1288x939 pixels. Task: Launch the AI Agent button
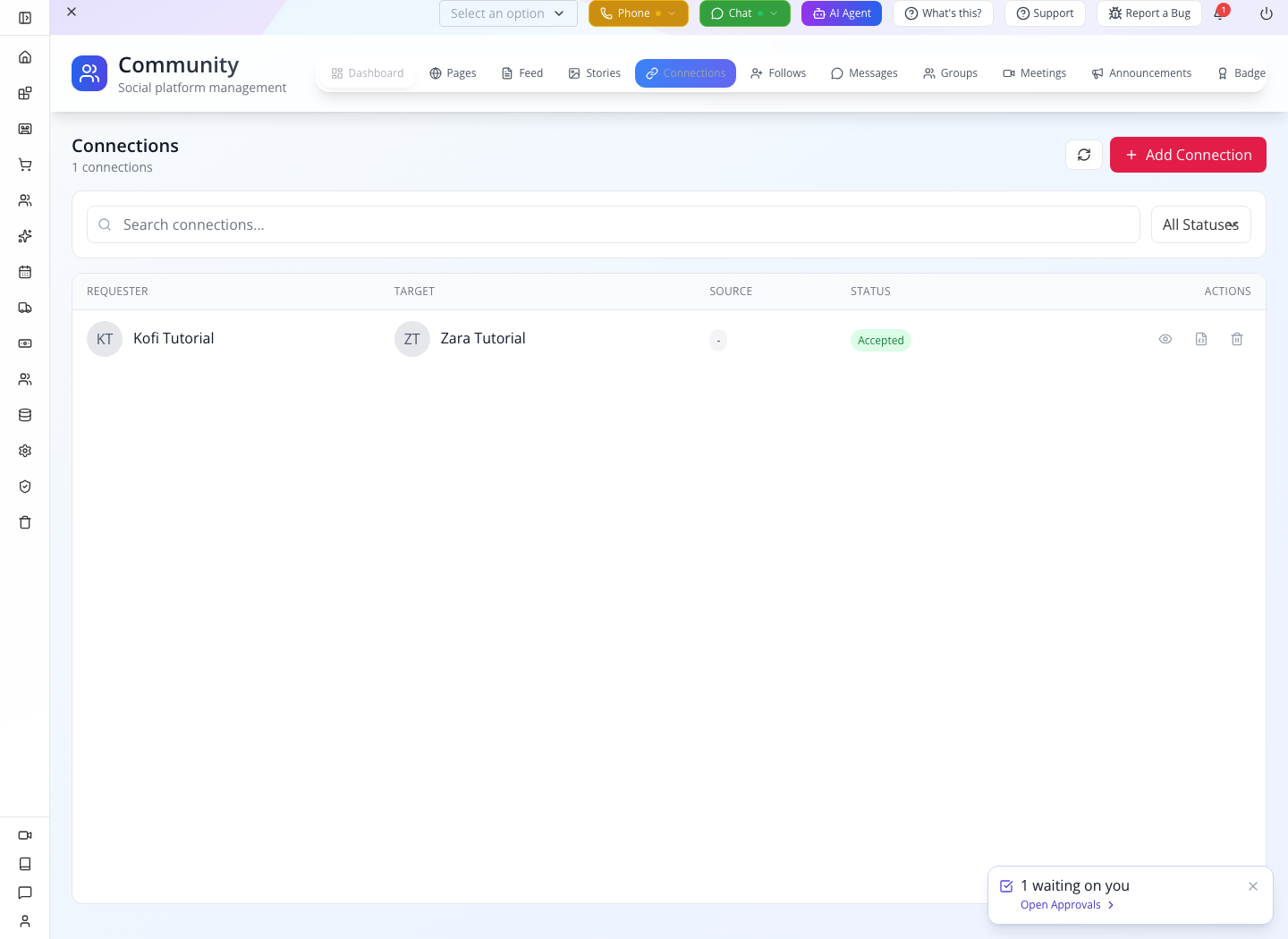click(842, 13)
